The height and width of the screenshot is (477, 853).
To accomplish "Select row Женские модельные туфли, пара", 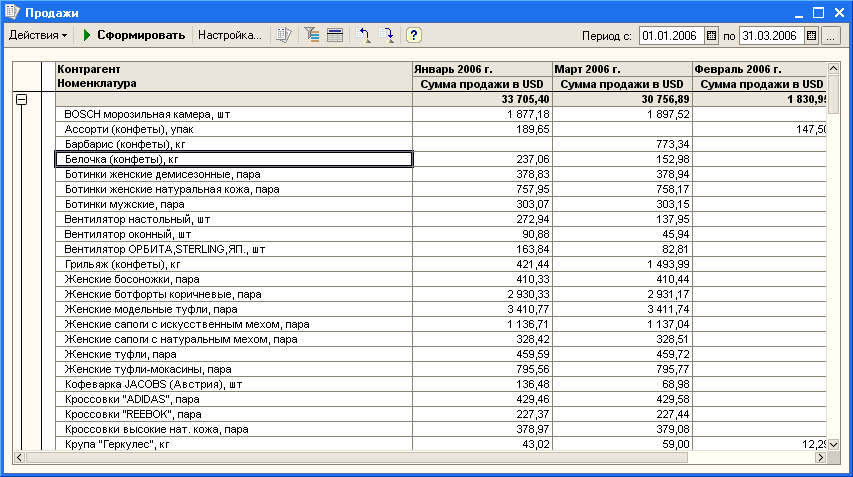I will [x=234, y=309].
